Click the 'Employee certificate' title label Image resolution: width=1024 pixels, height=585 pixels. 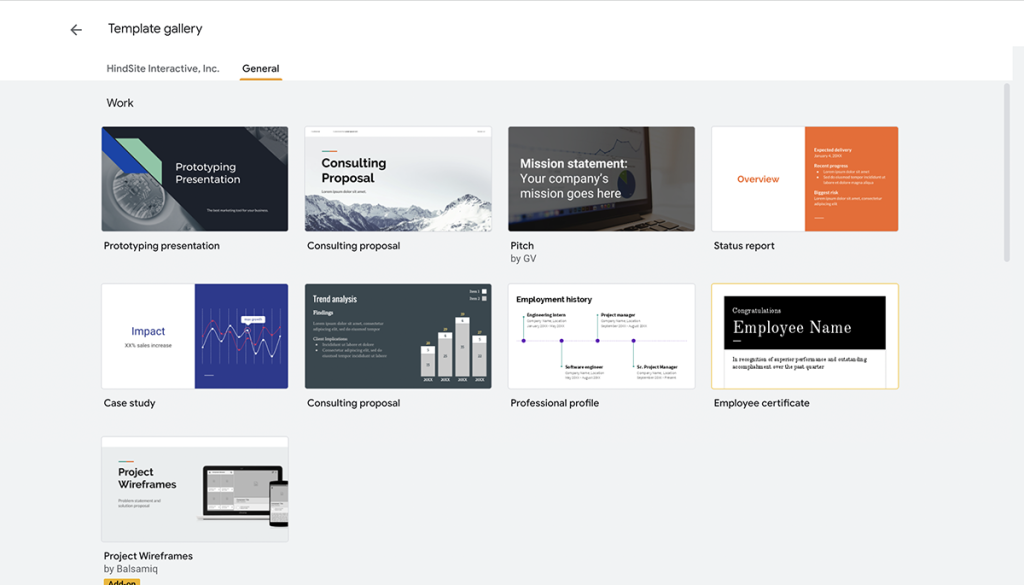761,402
